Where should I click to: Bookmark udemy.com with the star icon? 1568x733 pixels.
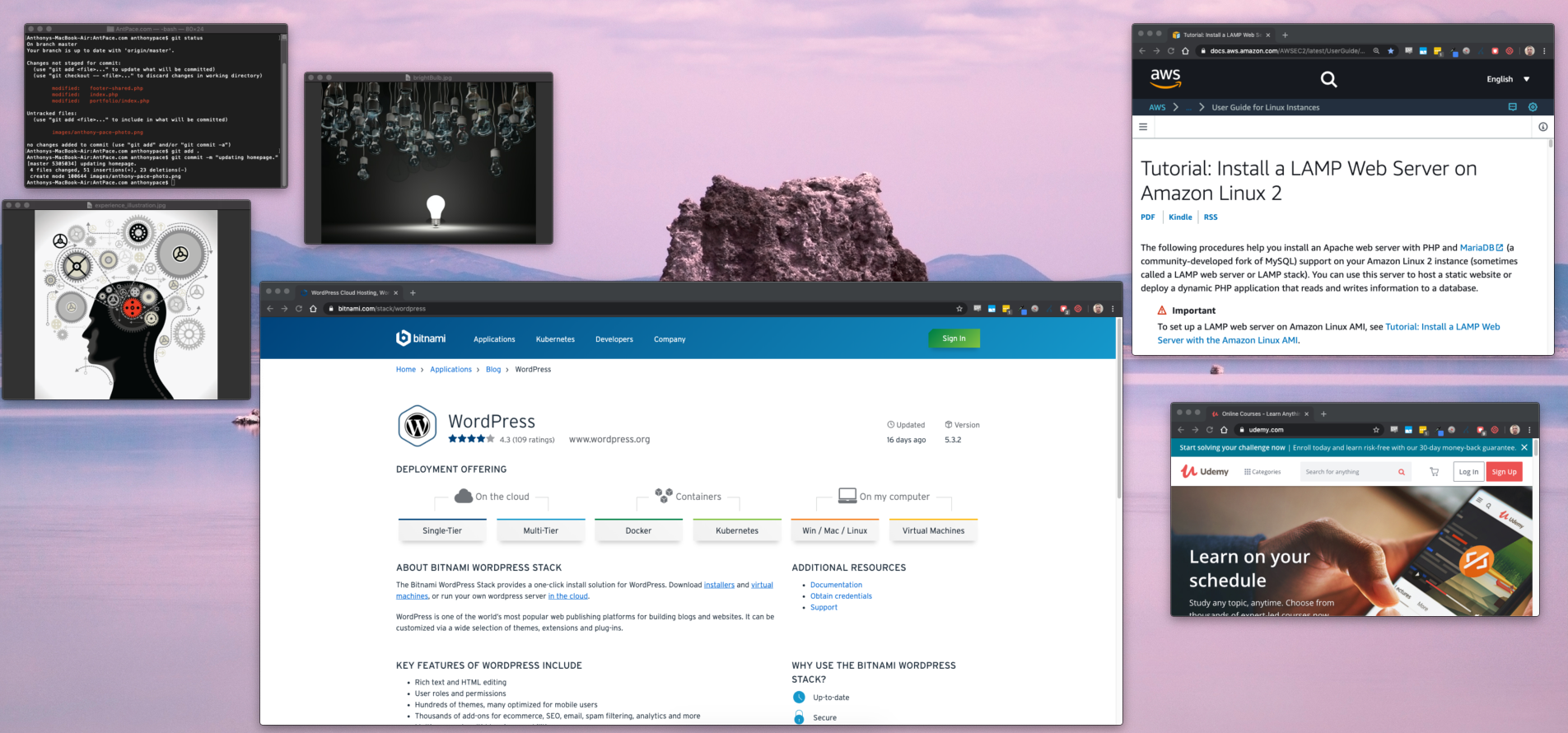[x=1376, y=430]
